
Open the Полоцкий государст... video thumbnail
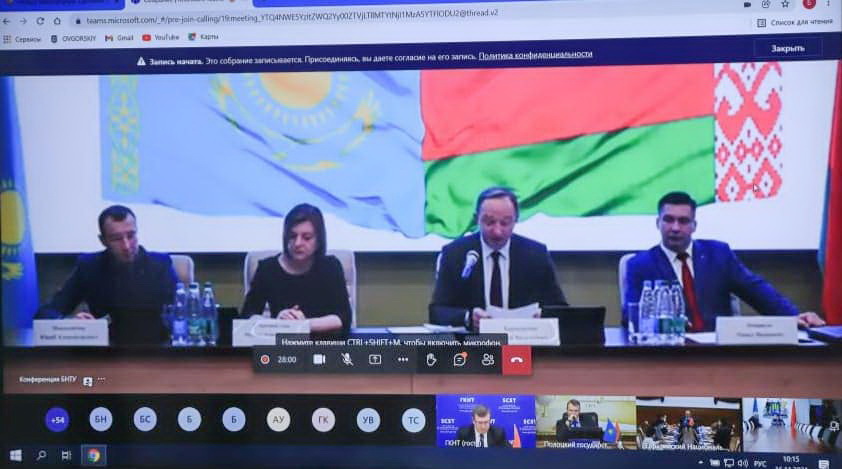(586, 423)
